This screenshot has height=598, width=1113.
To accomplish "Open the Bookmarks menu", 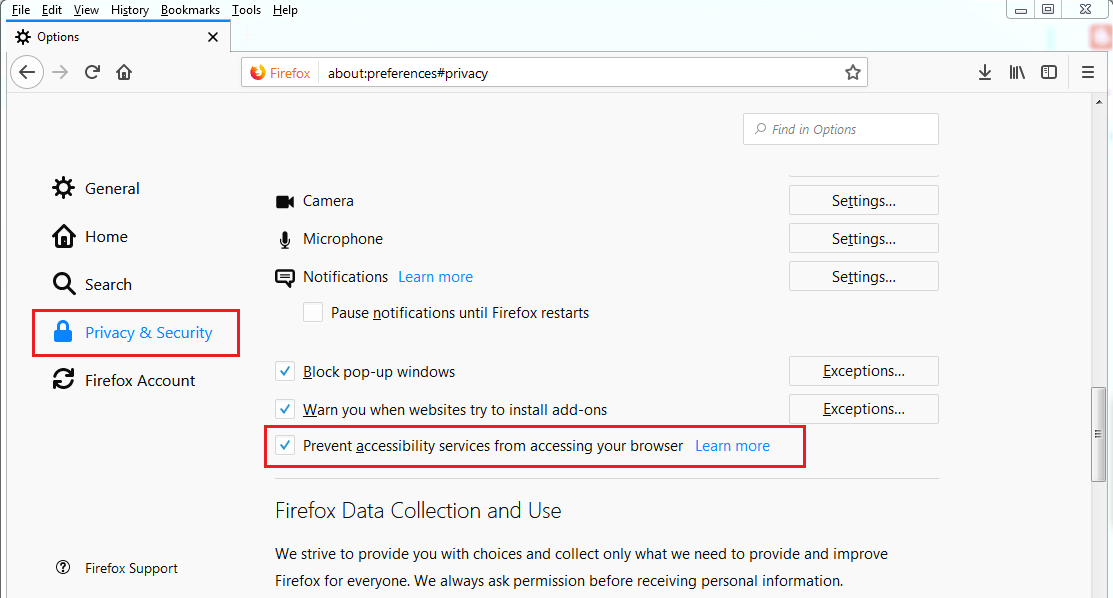I will pyautogui.click(x=190, y=10).
